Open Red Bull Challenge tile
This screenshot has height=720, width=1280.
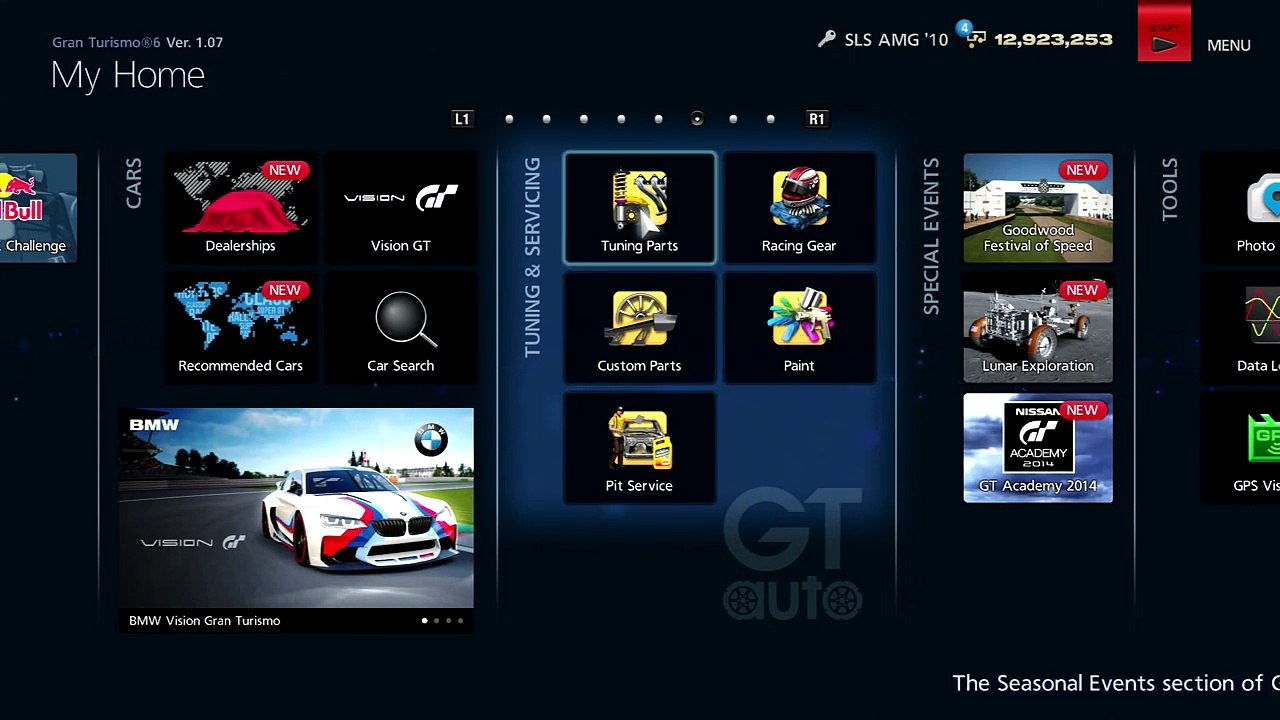(x=38, y=208)
